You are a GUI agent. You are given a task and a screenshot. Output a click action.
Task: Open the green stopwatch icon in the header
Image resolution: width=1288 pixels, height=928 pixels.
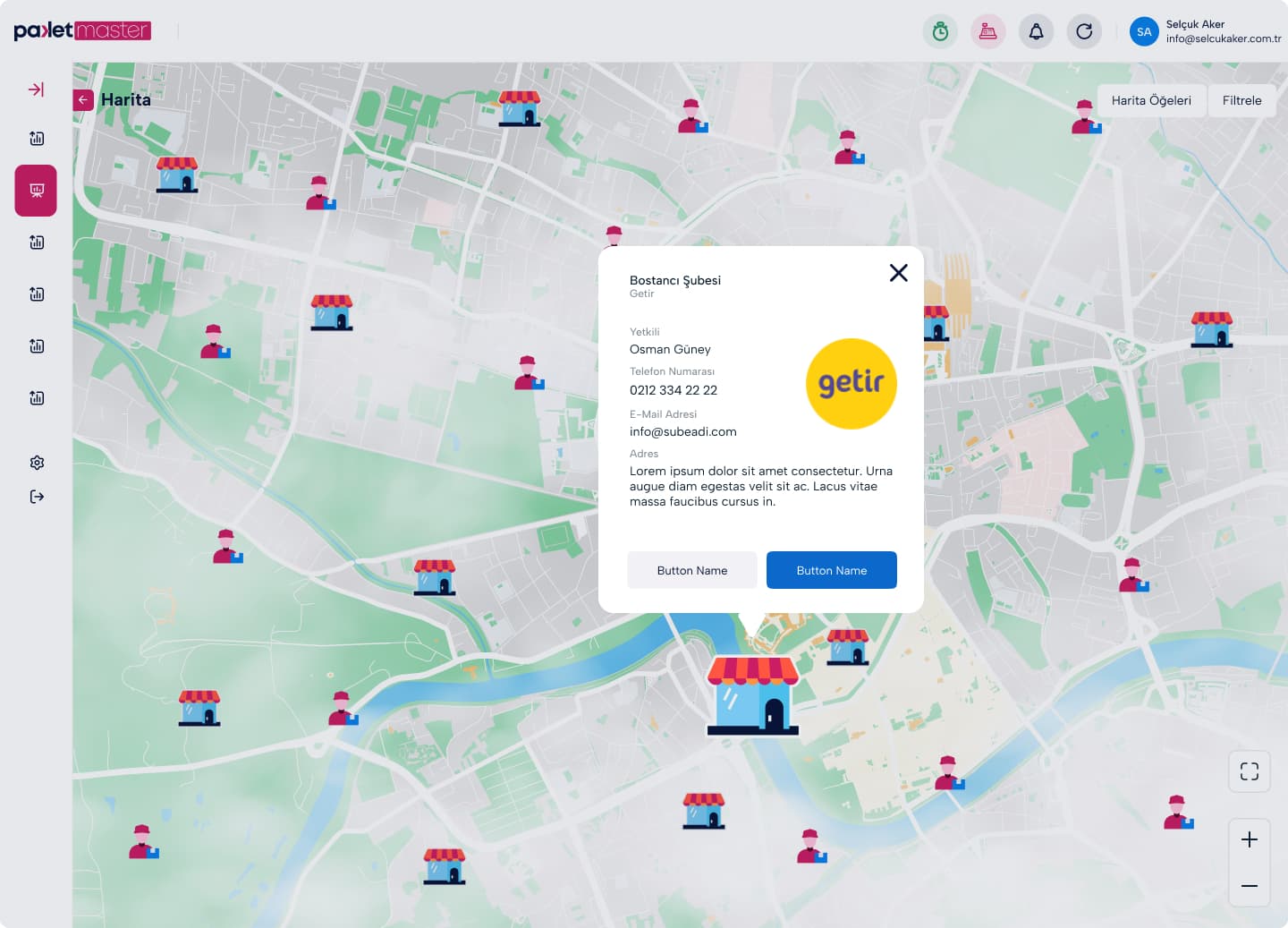[x=940, y=31]
